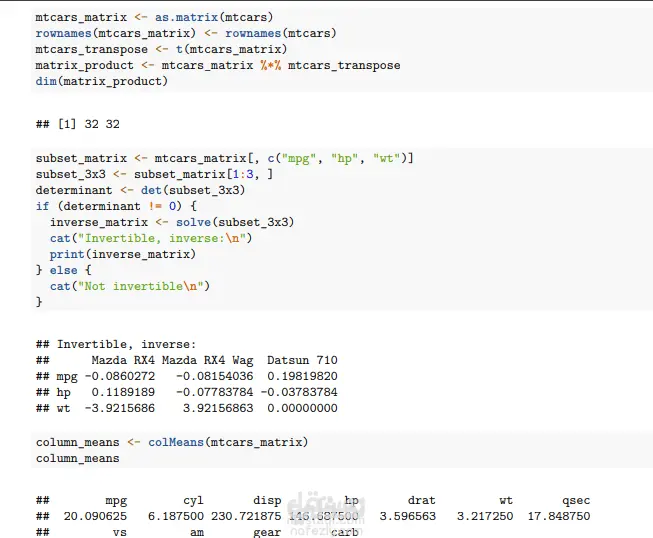Image resolution: width=653 pixels, height=538 pixels.
Task: Click the value 0.19819820 in output
Action: 302,376
